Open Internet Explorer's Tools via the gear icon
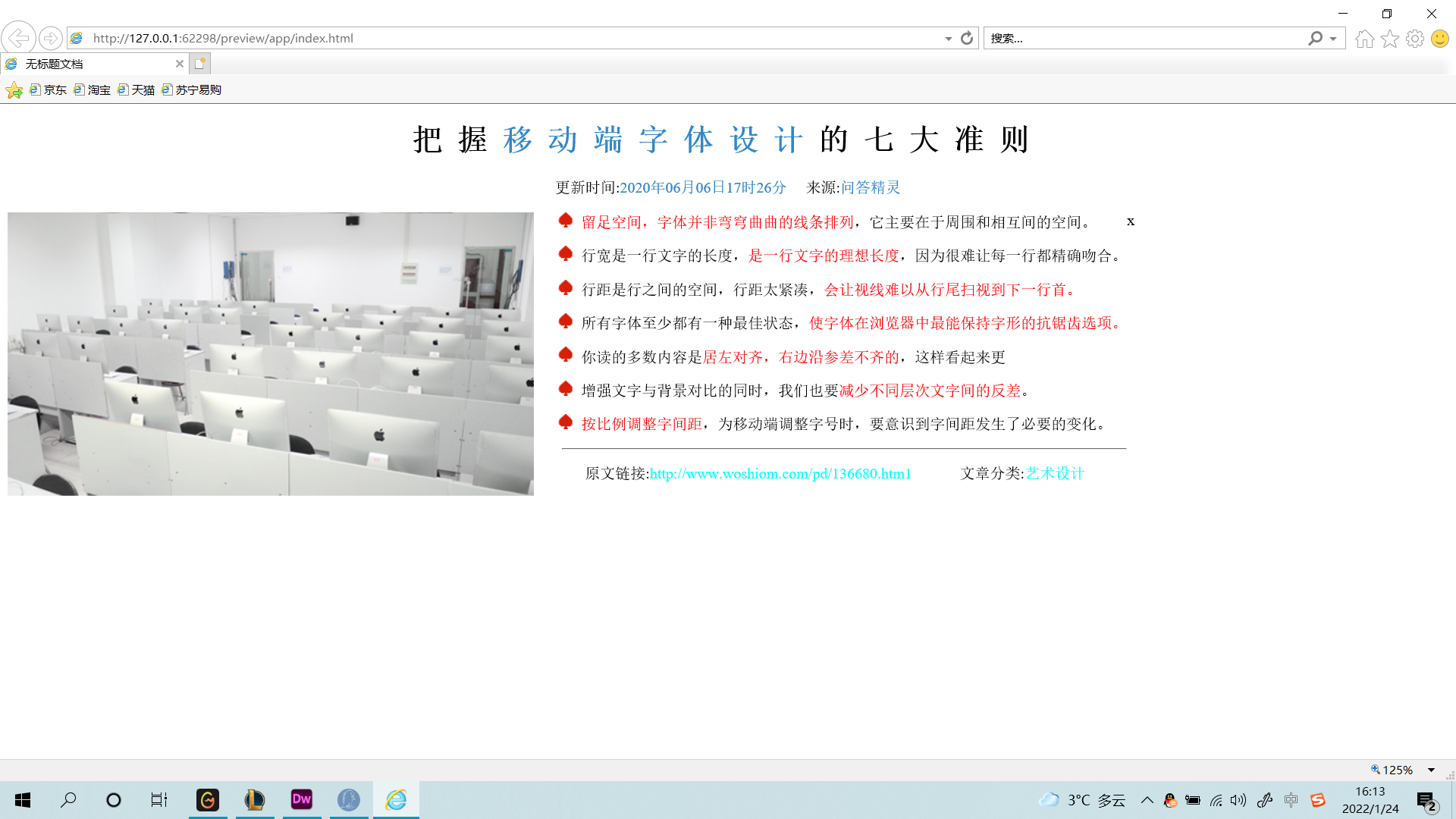The image size is (1456, 819). 1415,38
